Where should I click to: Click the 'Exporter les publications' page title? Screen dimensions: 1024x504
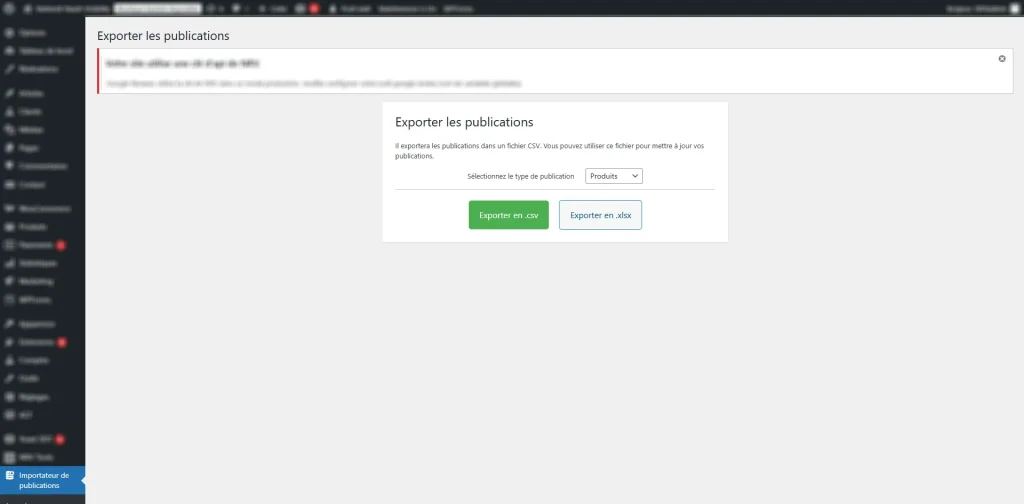pyautogui.click(x=163, y=36)
